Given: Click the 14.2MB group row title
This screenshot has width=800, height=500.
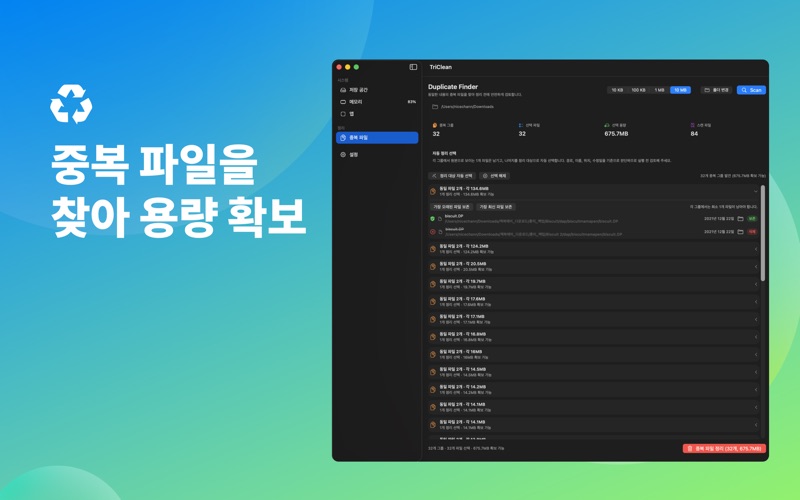Looking at the screenshot, I should (463, 387).
